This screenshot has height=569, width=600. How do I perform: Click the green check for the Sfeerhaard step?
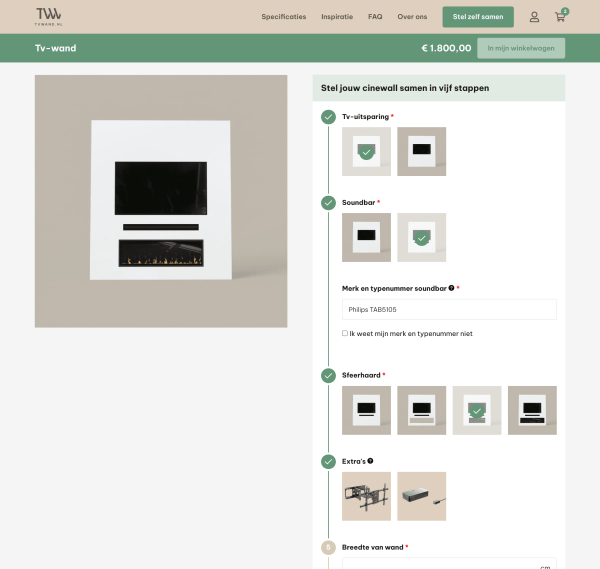click(328, 376)
